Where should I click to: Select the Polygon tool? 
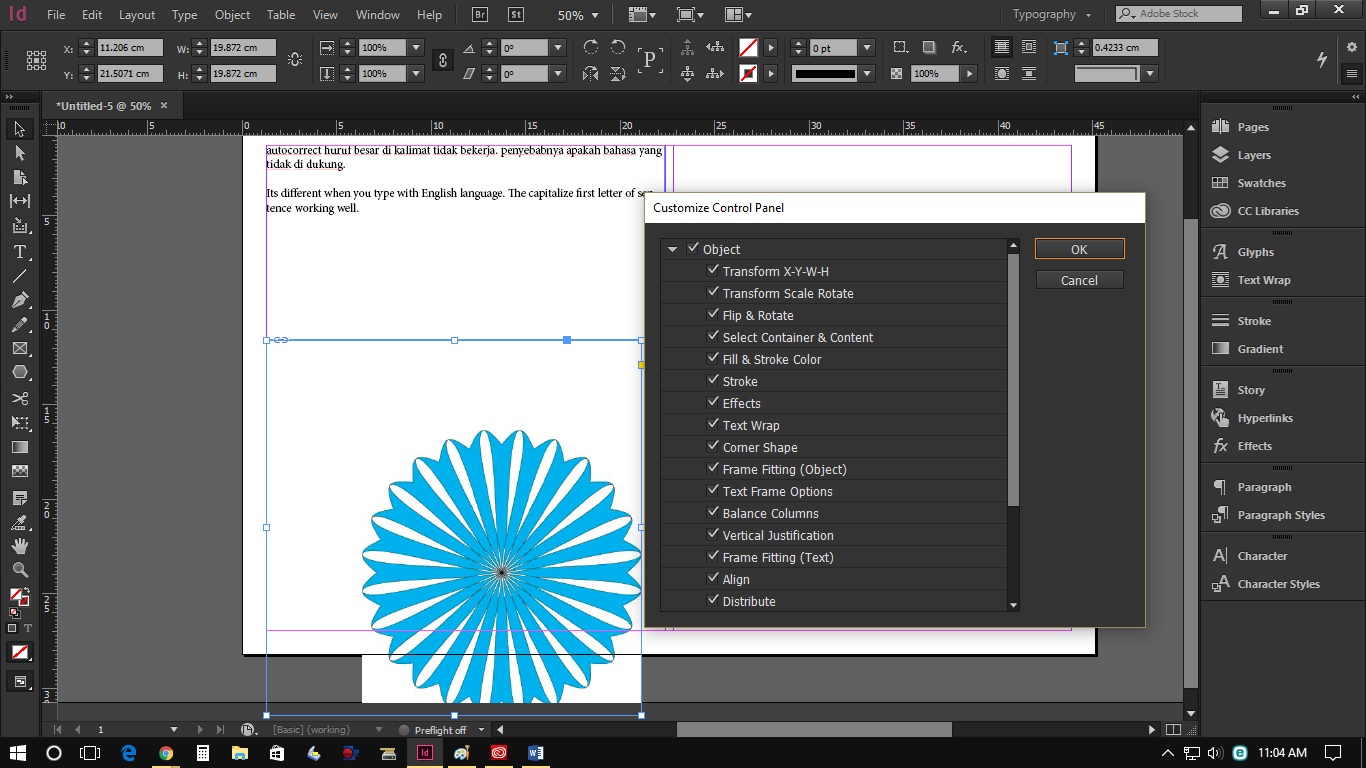[x=20, y=372]
